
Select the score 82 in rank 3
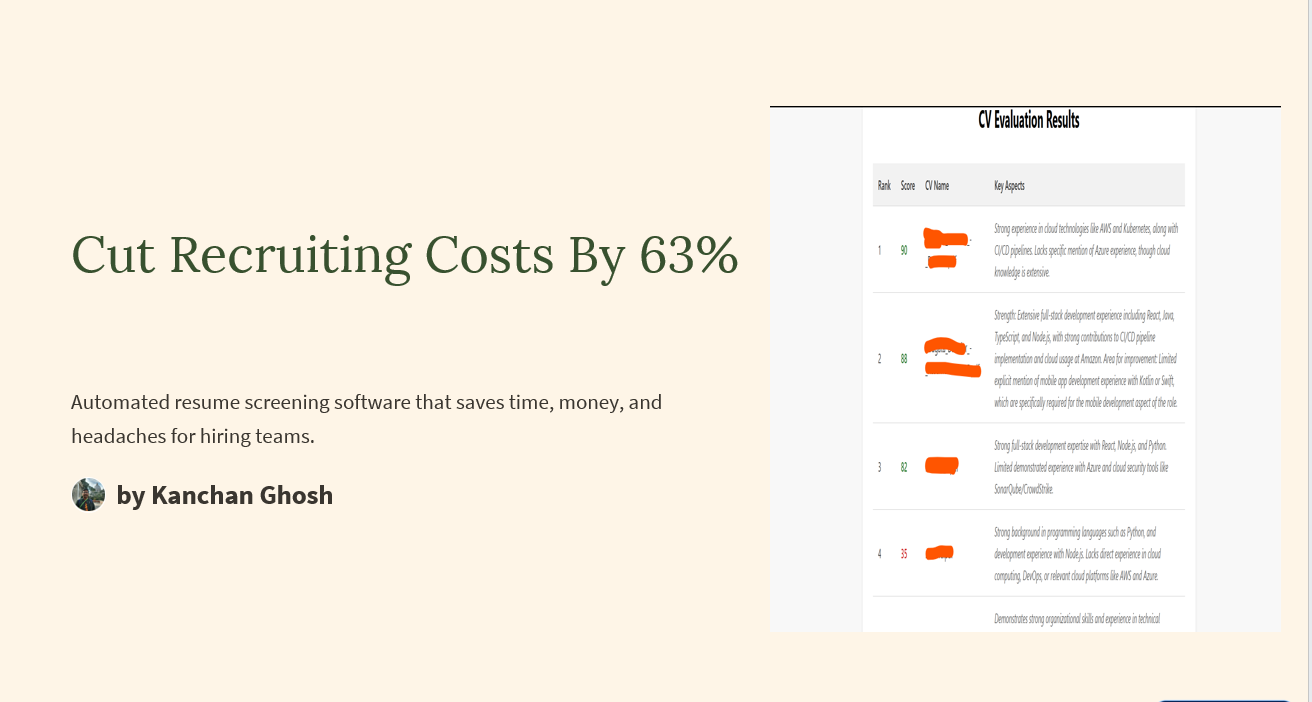(x=904, y=467)
